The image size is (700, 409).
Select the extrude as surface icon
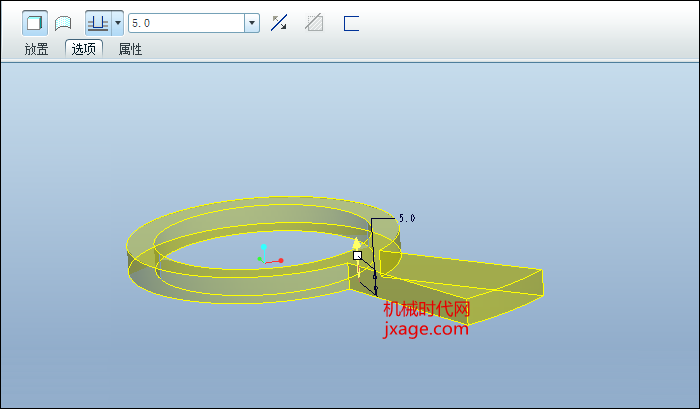pyautogui.click(x=63, y=23)
